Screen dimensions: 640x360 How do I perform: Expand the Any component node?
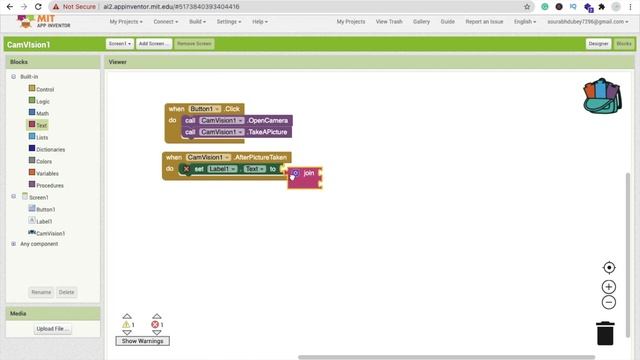(x=13, y=244)
